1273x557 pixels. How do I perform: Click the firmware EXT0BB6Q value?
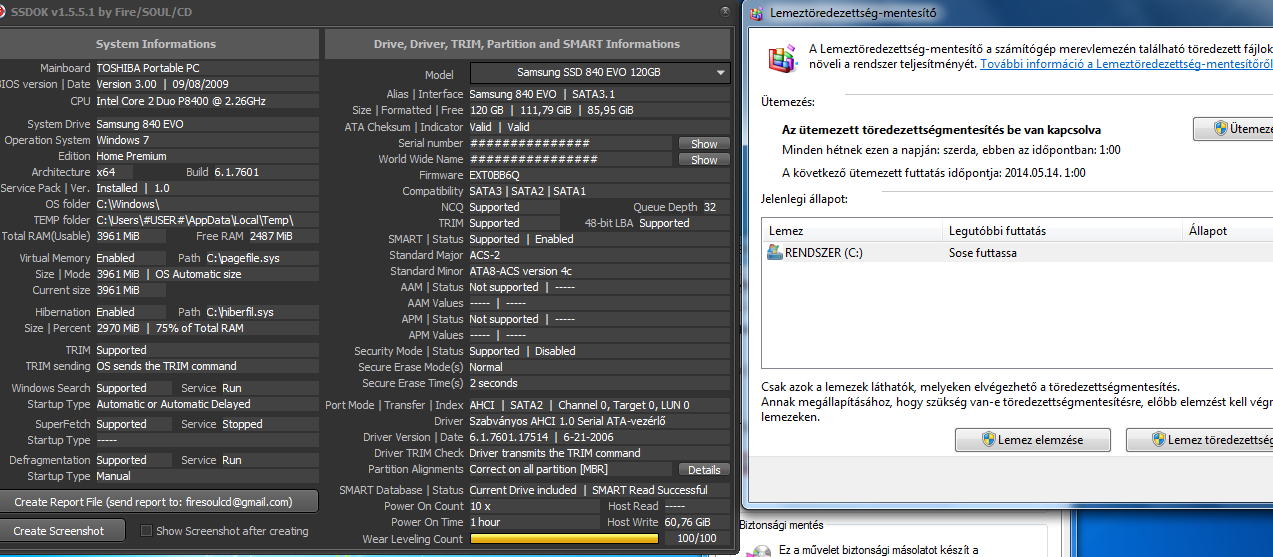coord(494,175)
